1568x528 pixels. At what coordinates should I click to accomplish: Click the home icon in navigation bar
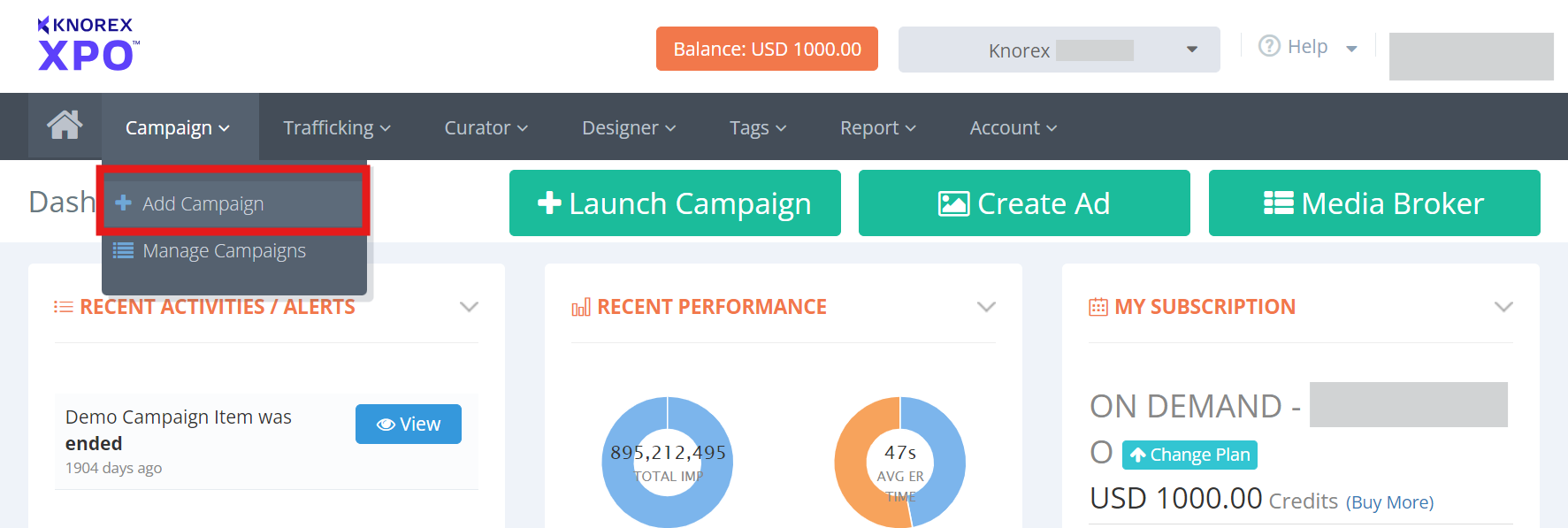click(65, 126)
